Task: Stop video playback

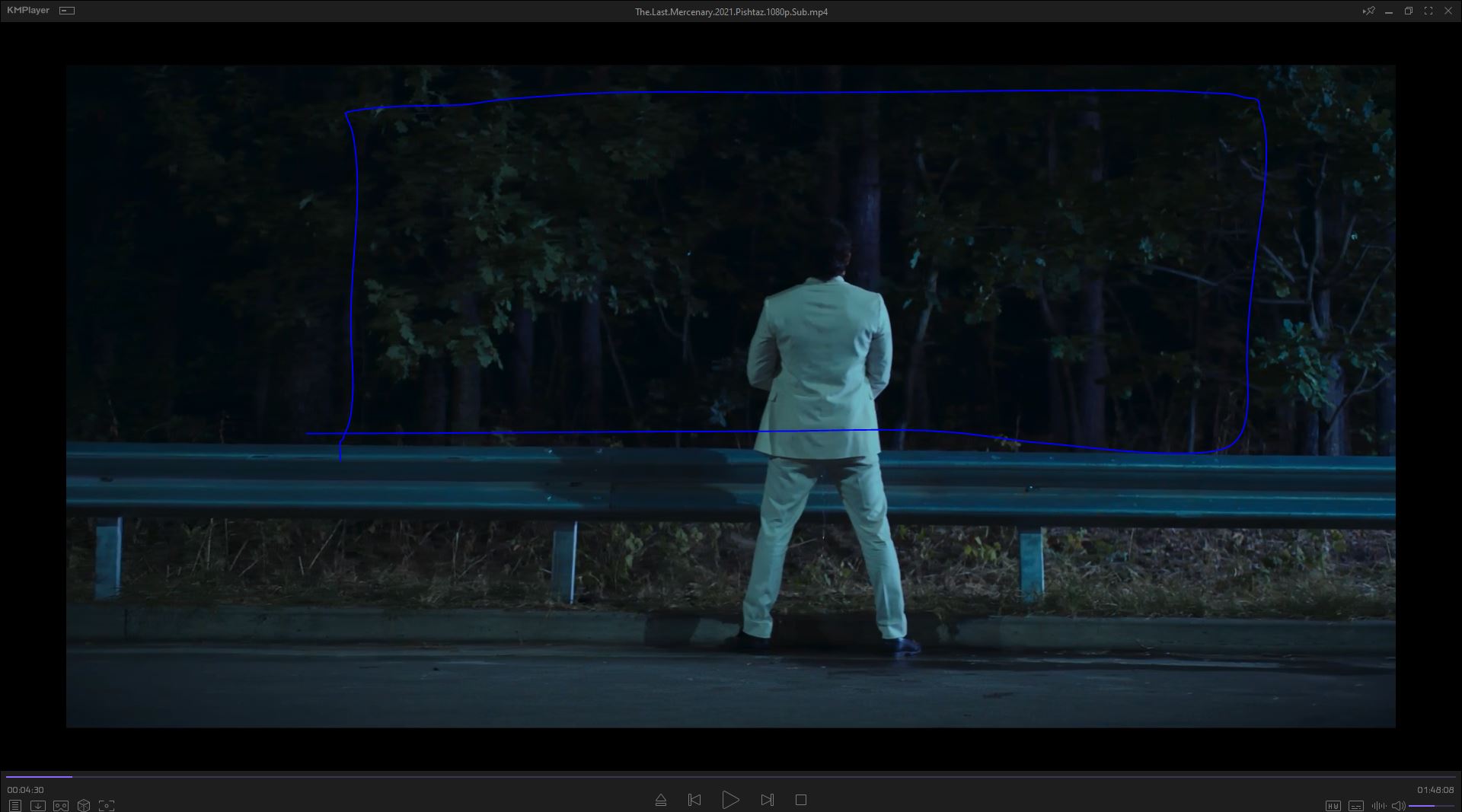Action: (x=800, y=800)
